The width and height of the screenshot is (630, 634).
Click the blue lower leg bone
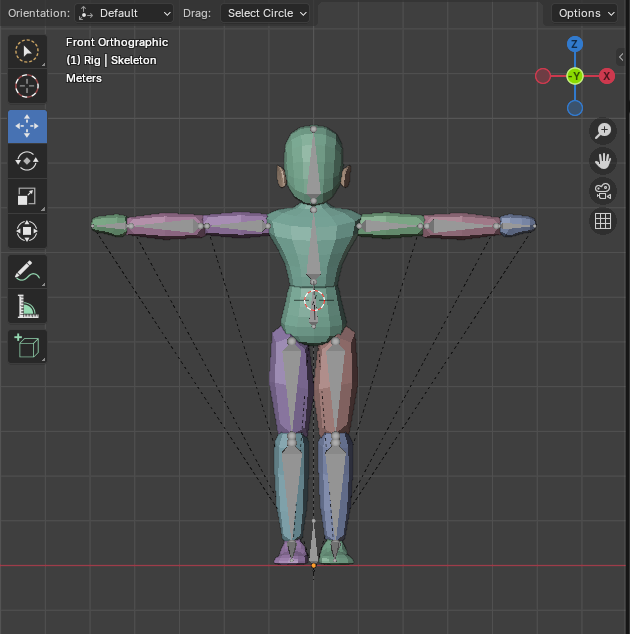[335, 490]
